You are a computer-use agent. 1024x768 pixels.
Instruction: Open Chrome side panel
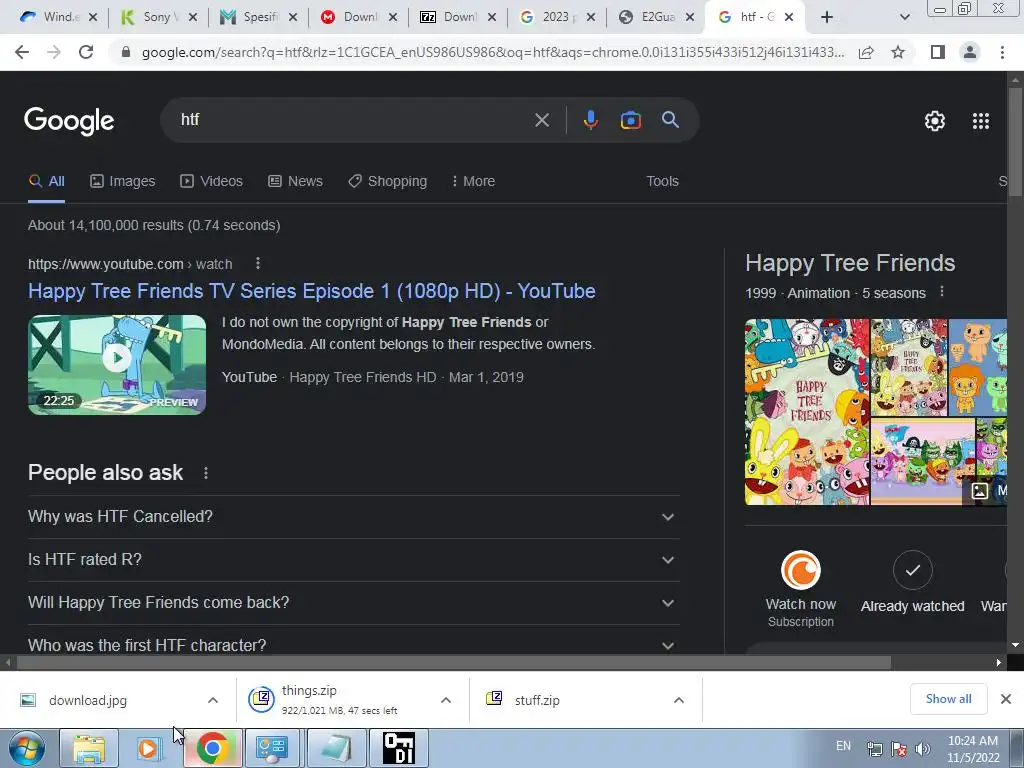tap(938, 52)
